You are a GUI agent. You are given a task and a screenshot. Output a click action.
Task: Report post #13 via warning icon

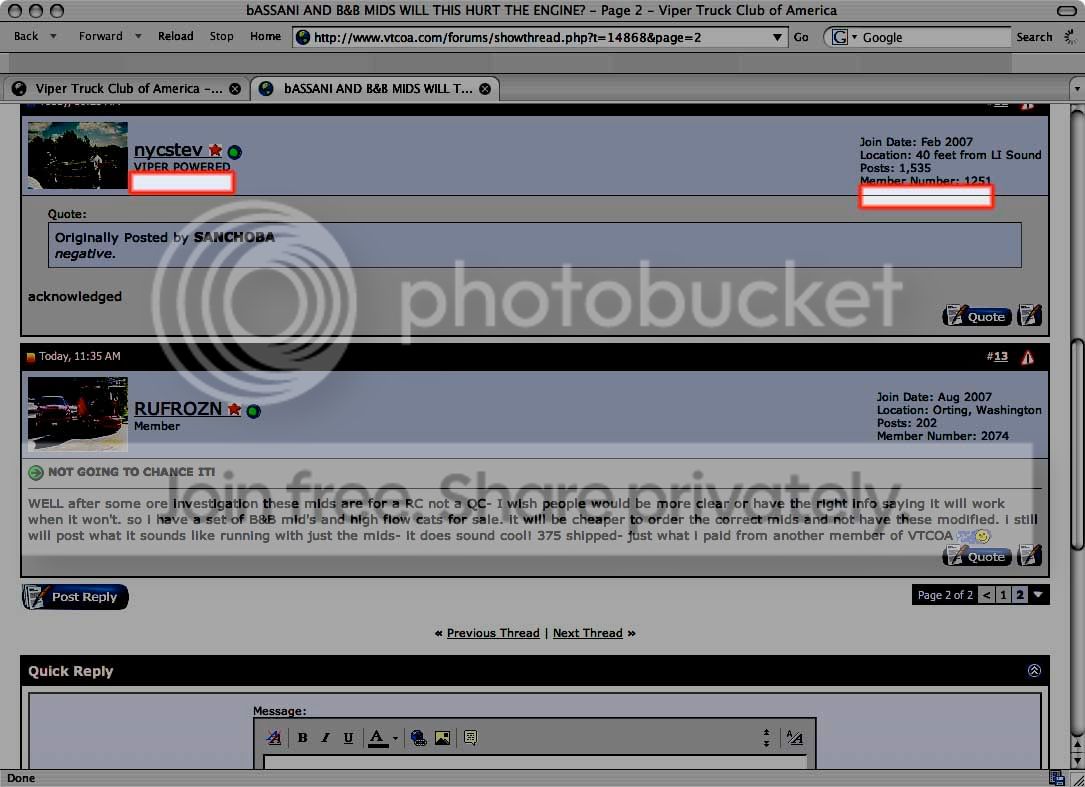coord(1028,357)
